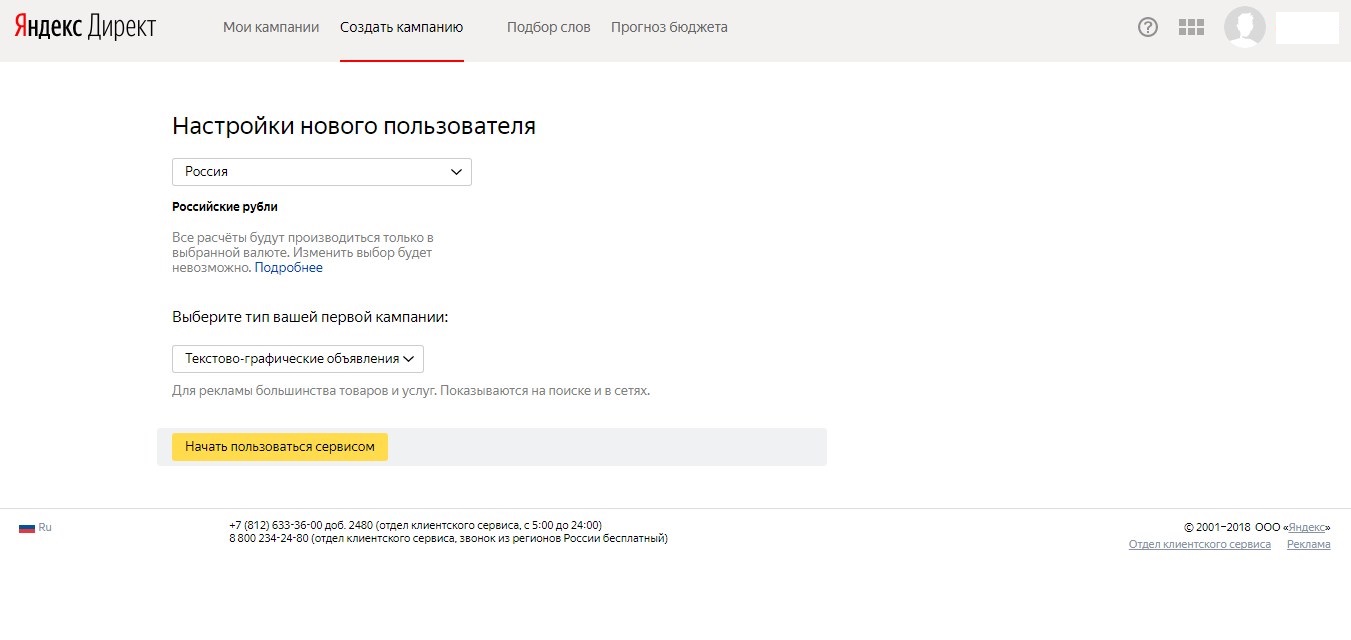This screenshot has height=640, width=1351.
Task: Open Прогноз бюджета
Action: click(669, 28)
